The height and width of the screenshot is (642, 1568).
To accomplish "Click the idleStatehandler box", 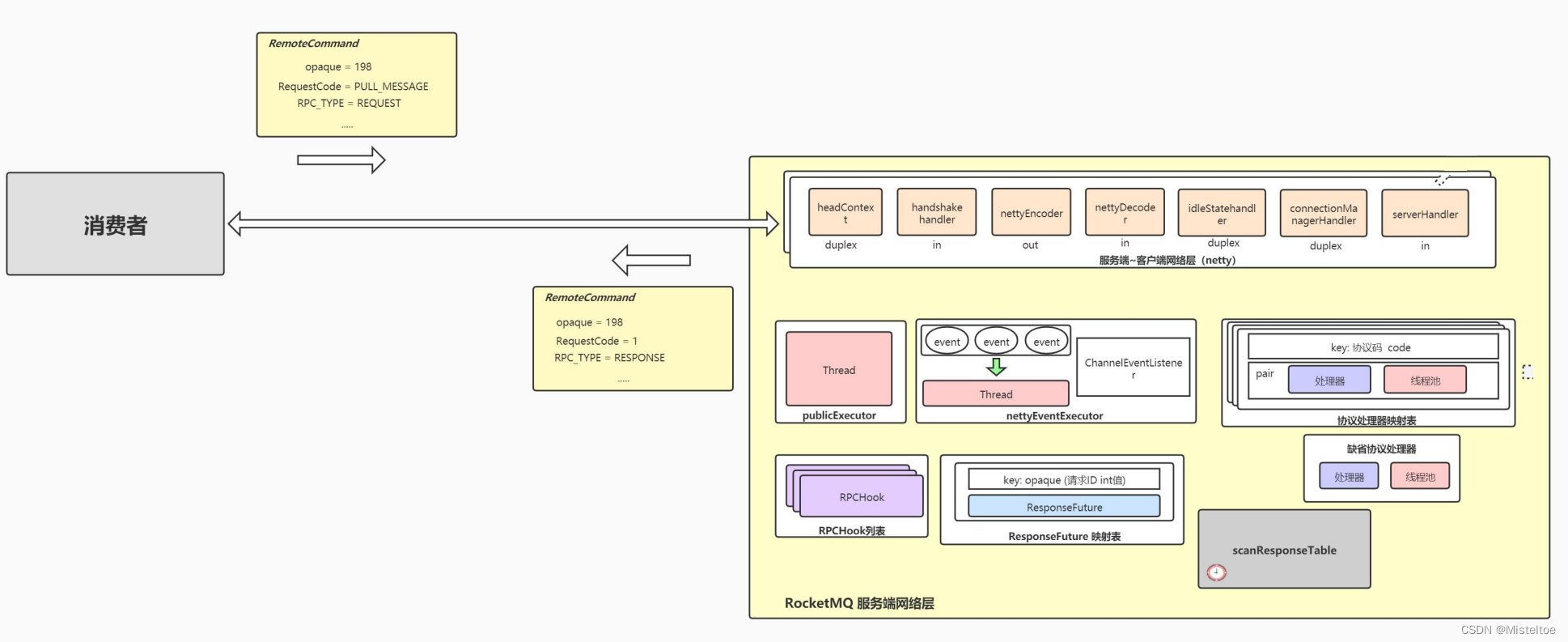I will tap(1222, 212).
